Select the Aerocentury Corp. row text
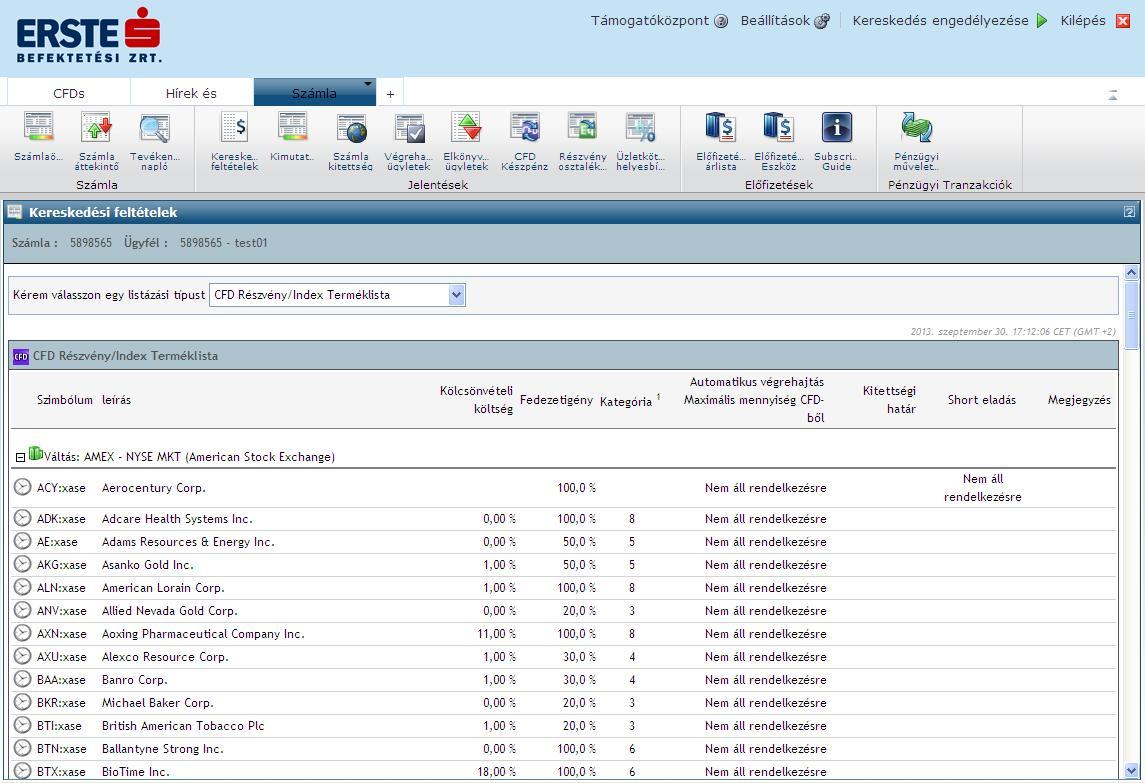1145x783 pixels. click(x=153, y=487)
